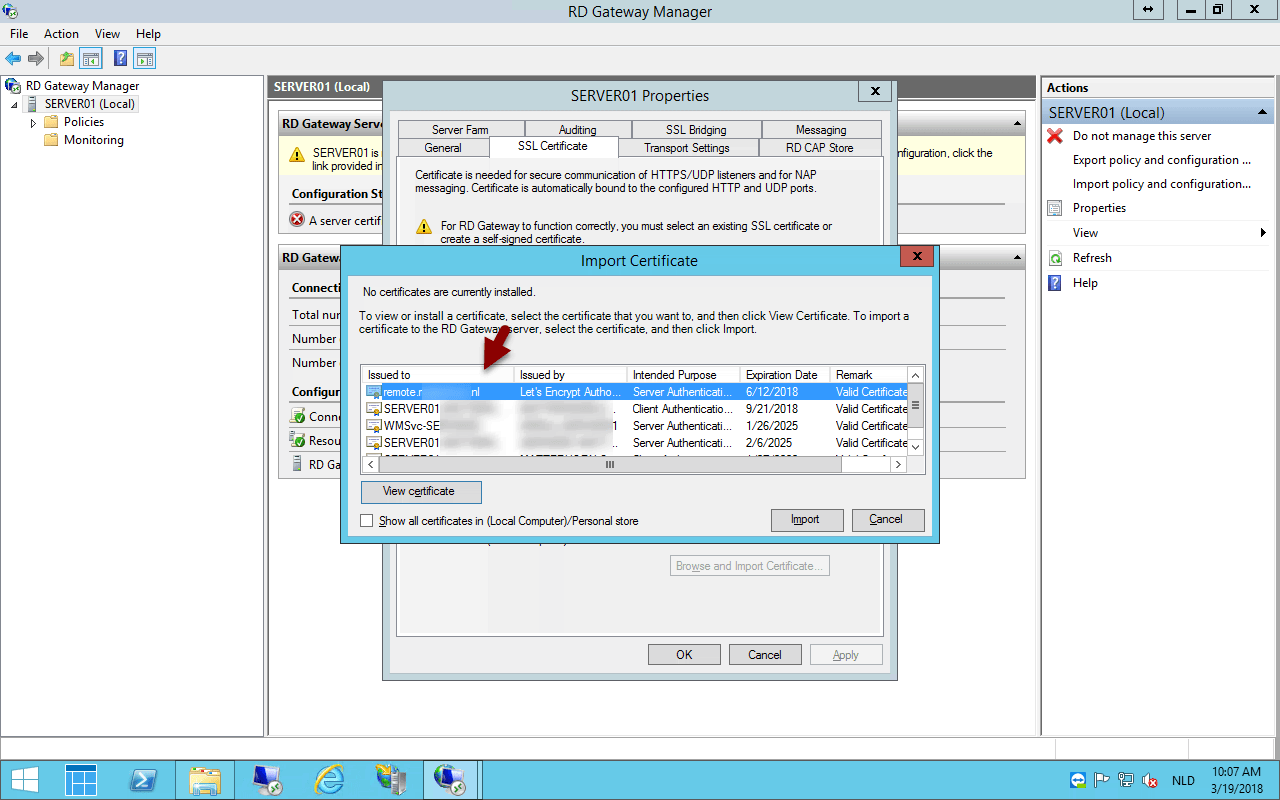Screen dimensions: 1280x800
Task: Click Import policy and configuration action
Action: click(1162, 184)
